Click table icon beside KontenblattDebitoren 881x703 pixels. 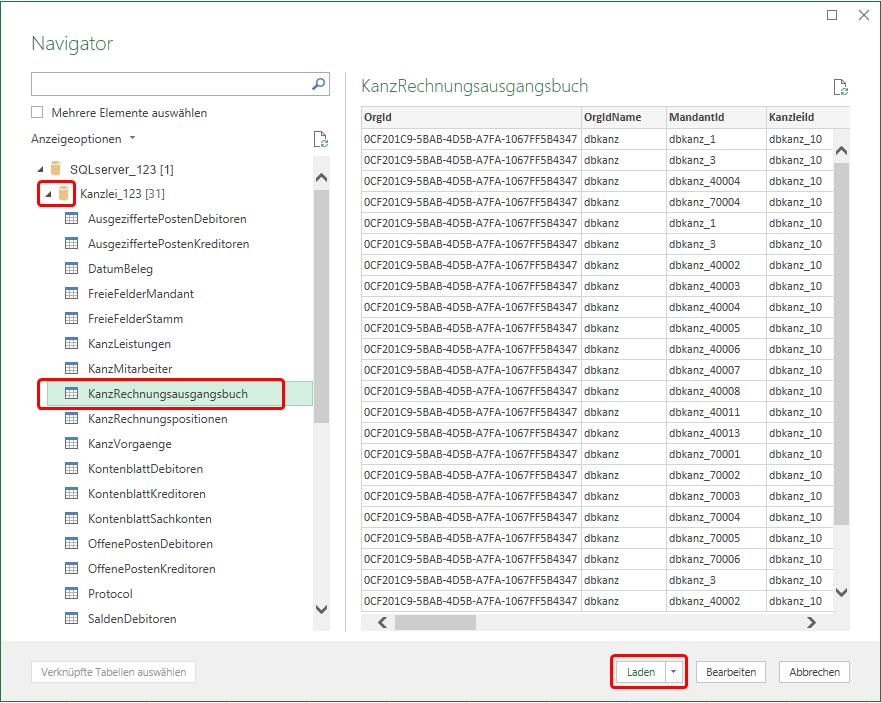click(x=71, y=468)
